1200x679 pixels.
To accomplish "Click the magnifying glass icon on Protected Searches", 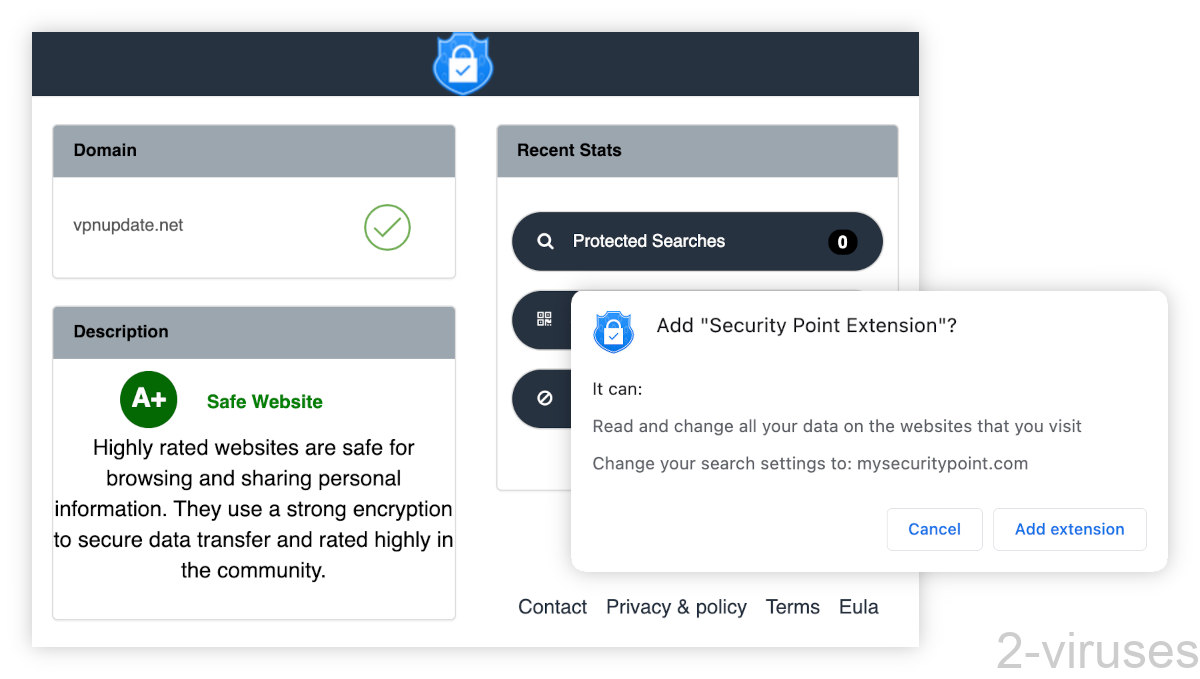I will 545,241.
